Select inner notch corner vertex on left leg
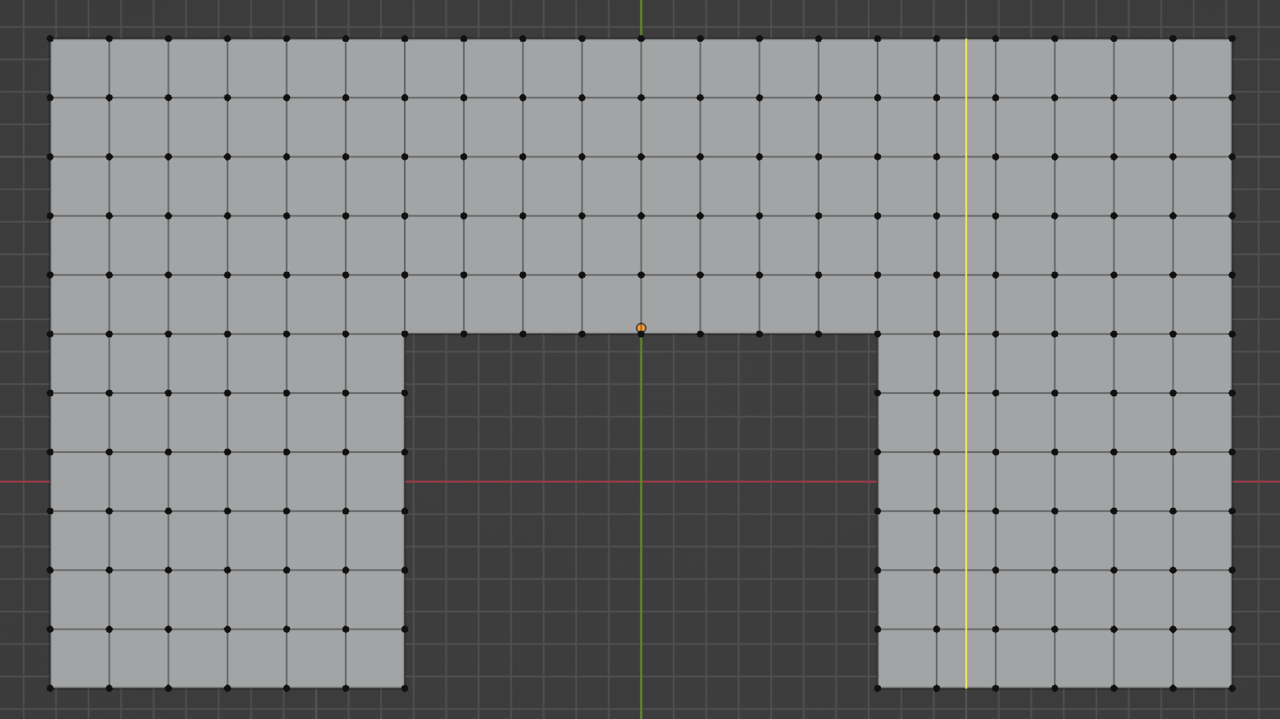 click(405, 334)
